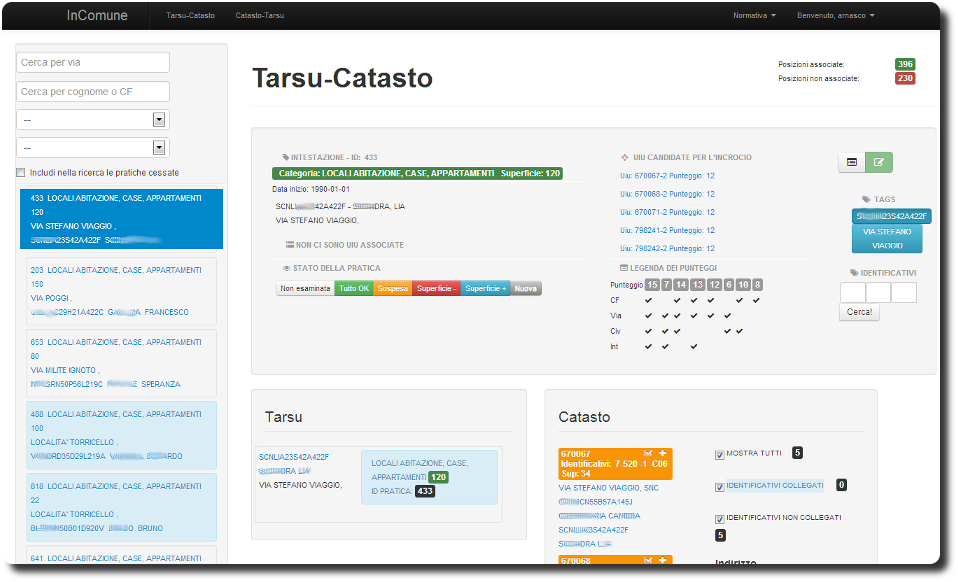Go to Tarsu-Catasto in top navigation
Image resolution: width=958 pixels, height=582 pixels.
[190, 16]
